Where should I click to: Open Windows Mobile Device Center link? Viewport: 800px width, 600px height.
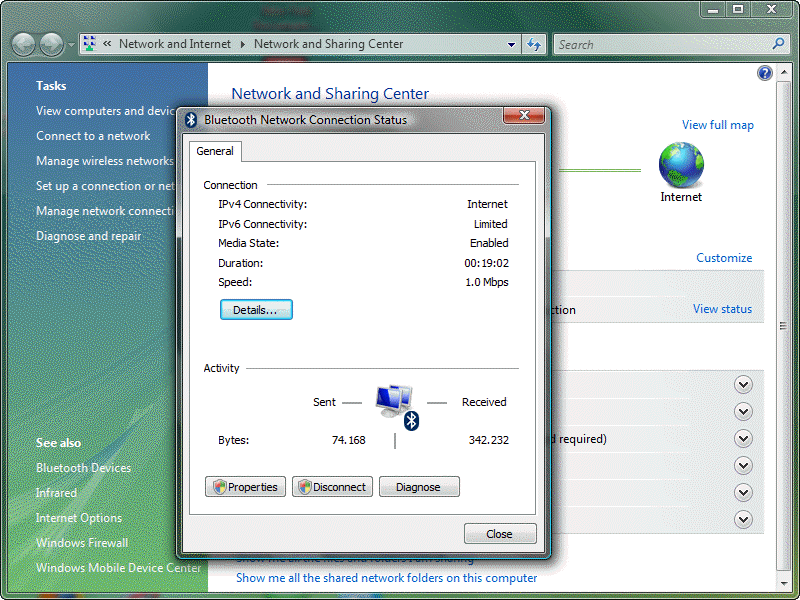pyautogui.click(x=118, y=568)
